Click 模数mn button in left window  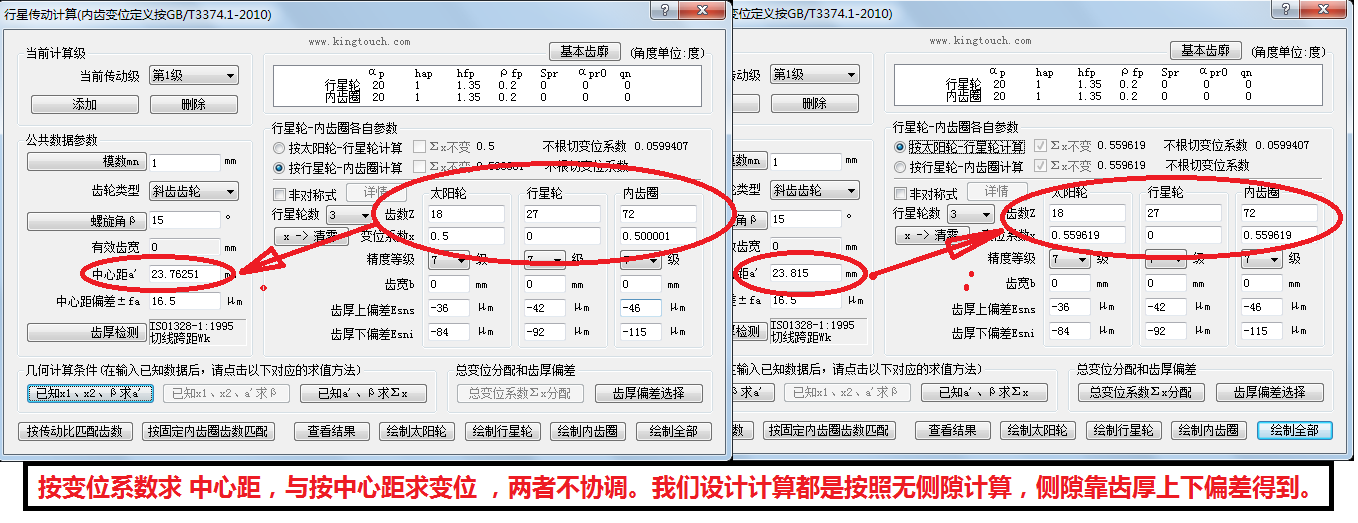(86, 161)
